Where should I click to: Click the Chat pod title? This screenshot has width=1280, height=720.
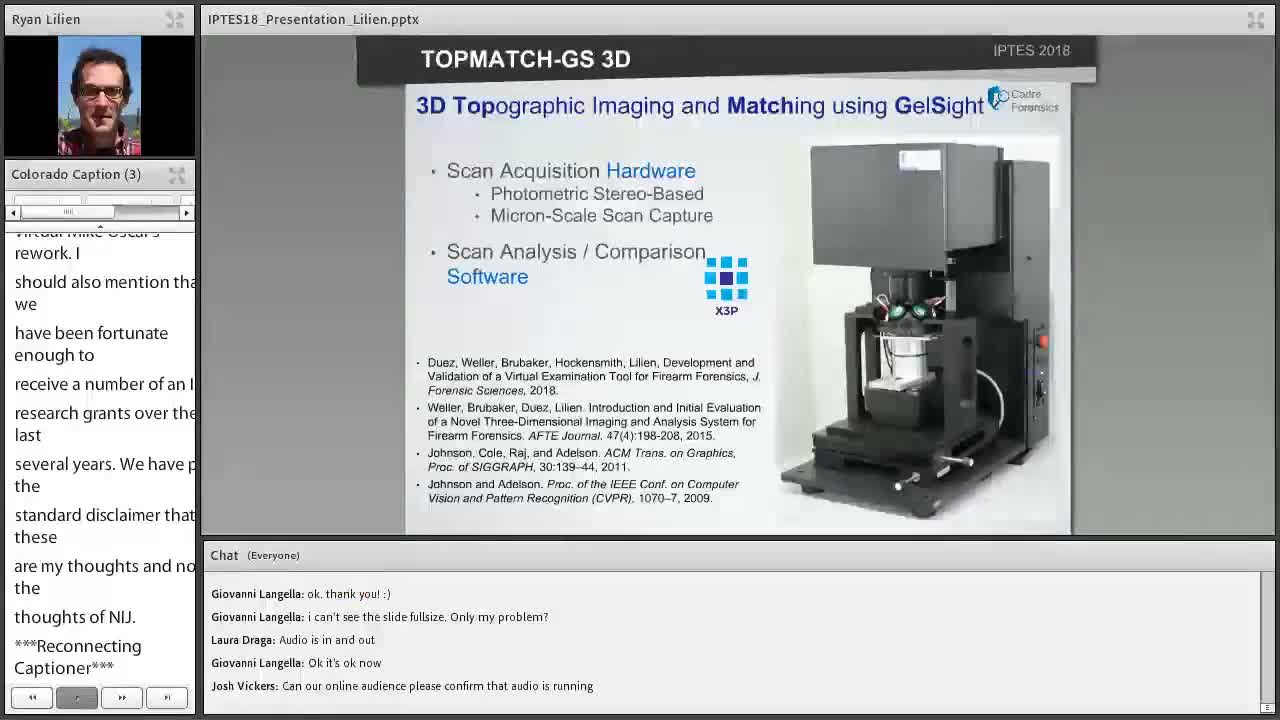(x=224, y=556)
